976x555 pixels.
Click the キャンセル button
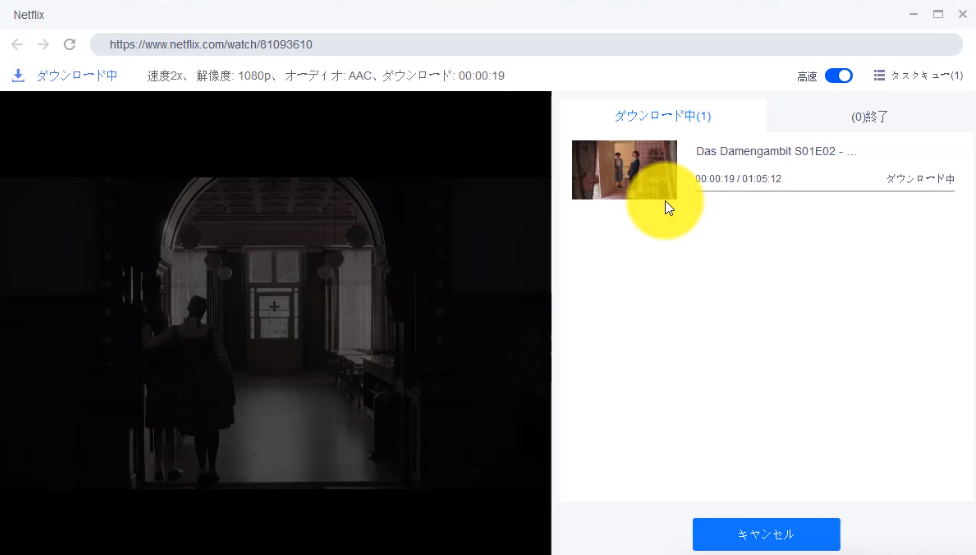click(766, 534)
